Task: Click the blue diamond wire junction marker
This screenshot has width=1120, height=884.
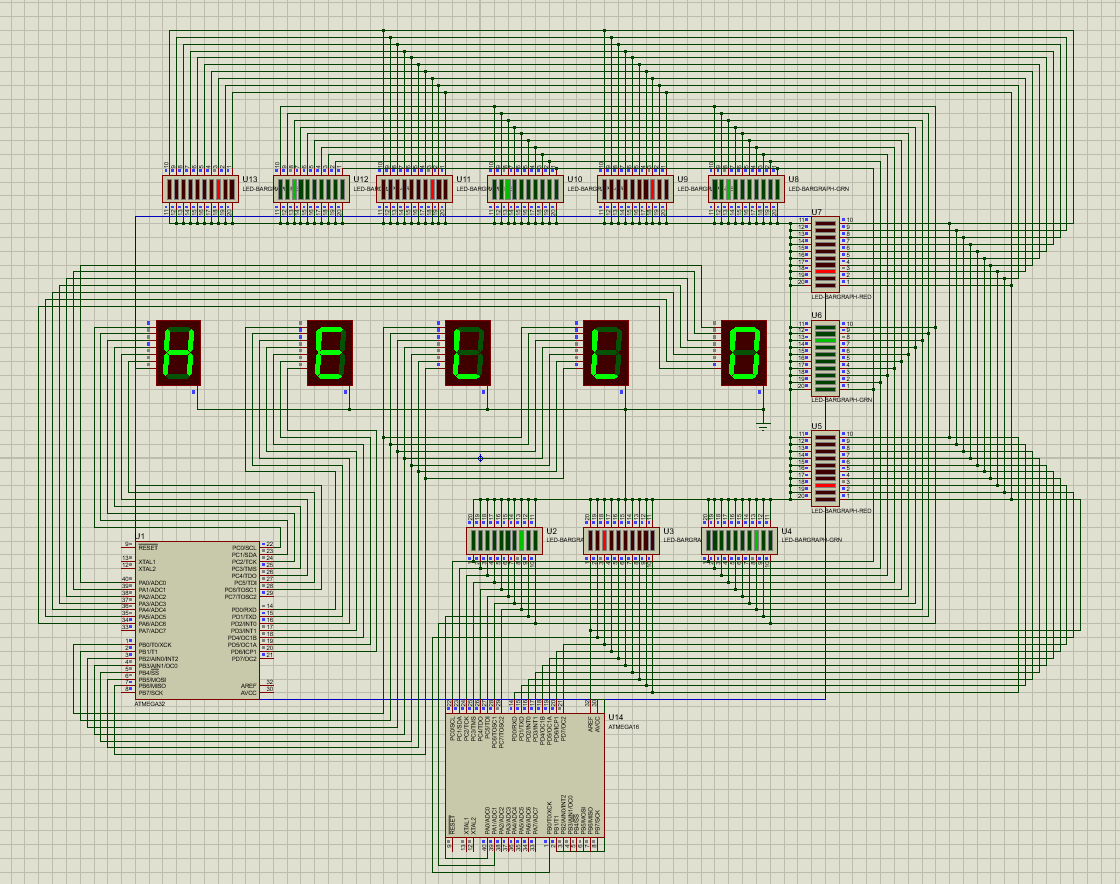Action: (x=480, y=458)
